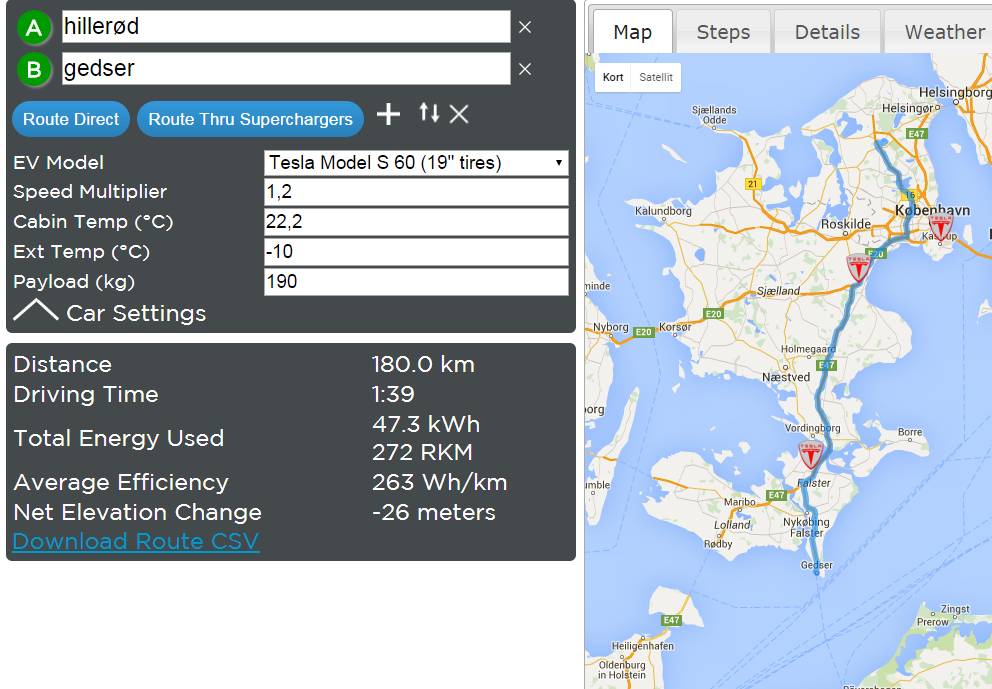
Task: Click the Rødby label on the map
Action: tap(718, 543)
